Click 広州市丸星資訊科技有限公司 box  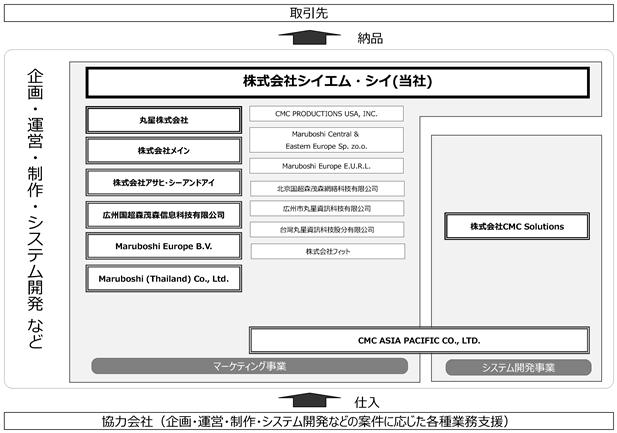point(327,209)
